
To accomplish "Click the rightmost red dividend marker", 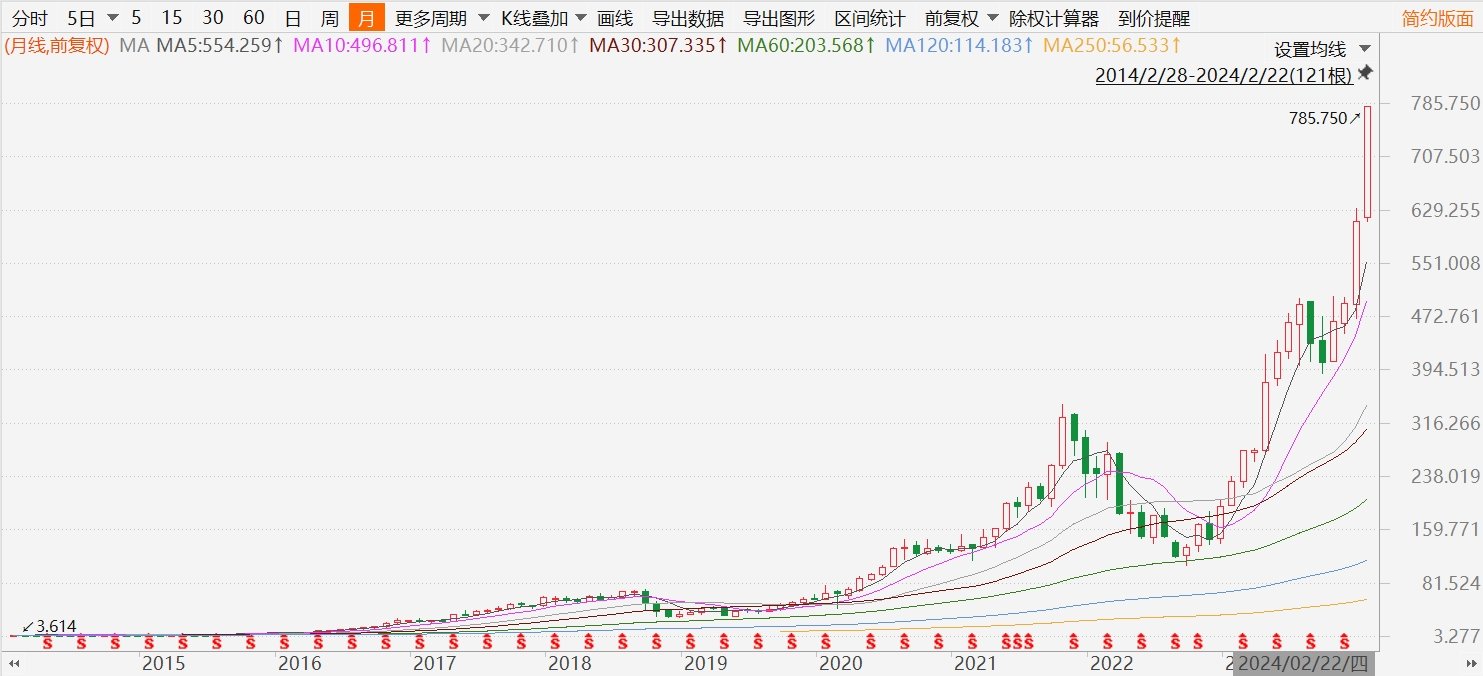I will 1346,640.
